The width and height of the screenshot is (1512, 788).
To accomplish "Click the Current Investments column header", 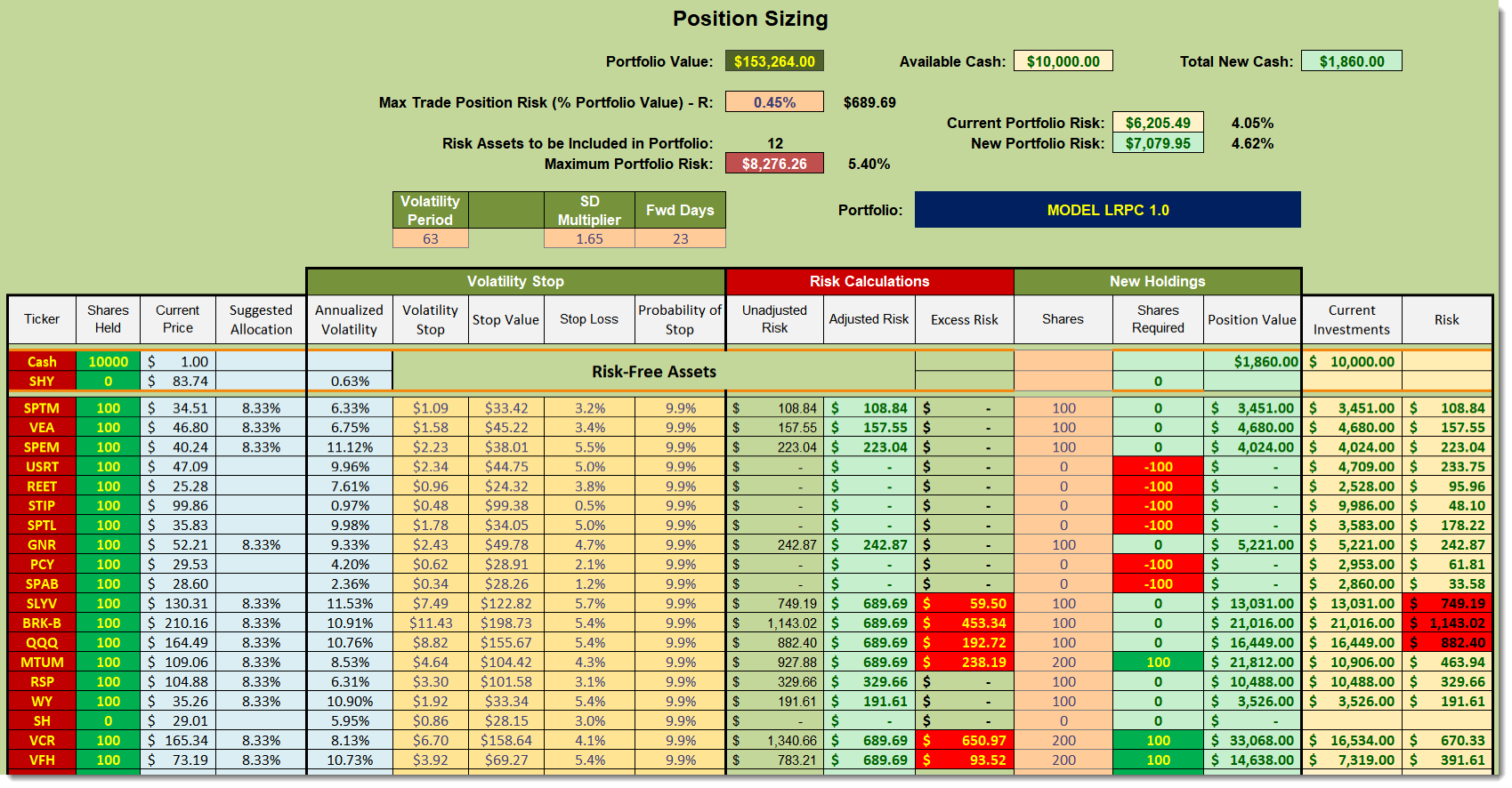I will point(1352,319).
